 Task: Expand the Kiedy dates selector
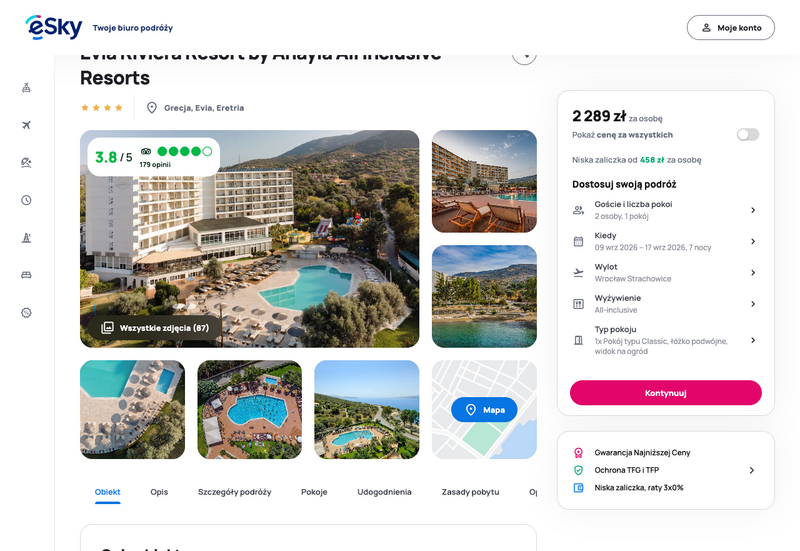click(x=665, y=241)
